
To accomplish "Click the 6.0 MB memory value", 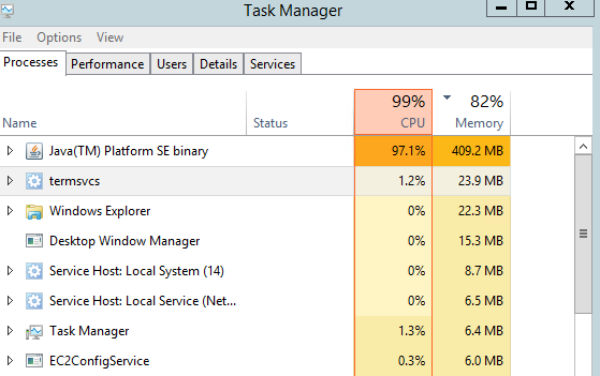I will [x=484, y=361].
